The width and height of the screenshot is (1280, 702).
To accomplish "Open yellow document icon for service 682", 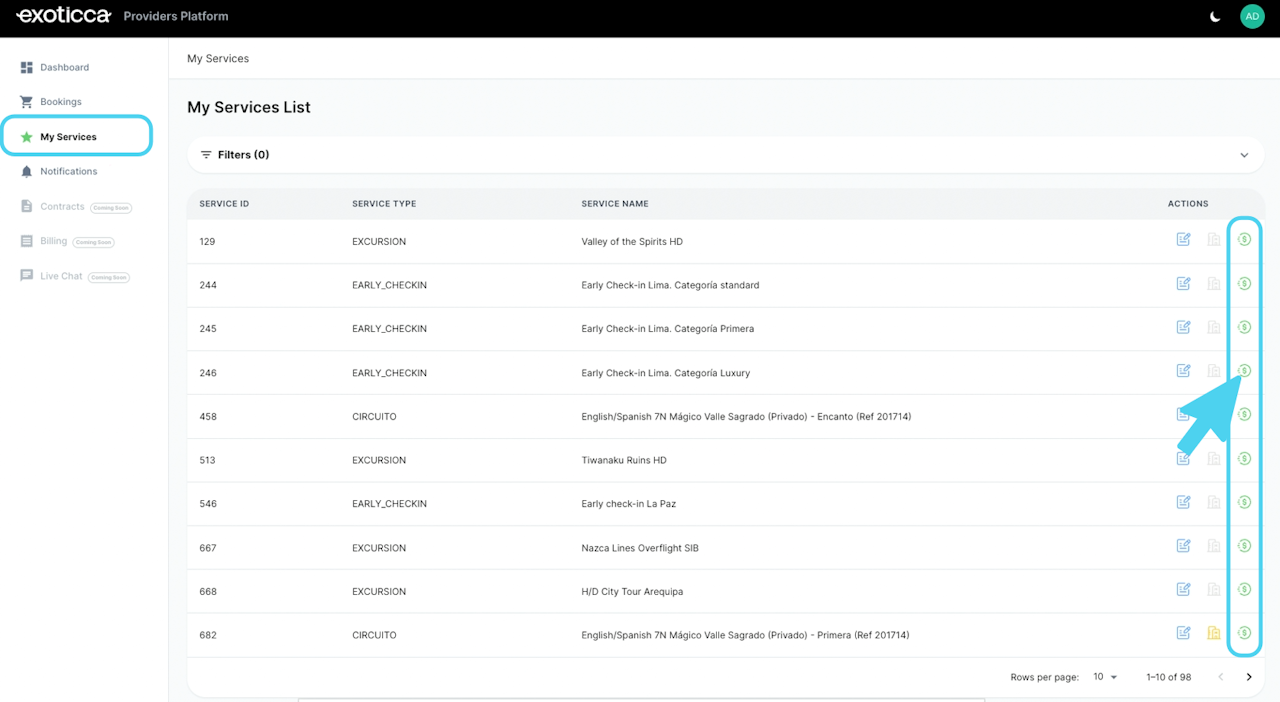I will click(x=1213, y=633).
